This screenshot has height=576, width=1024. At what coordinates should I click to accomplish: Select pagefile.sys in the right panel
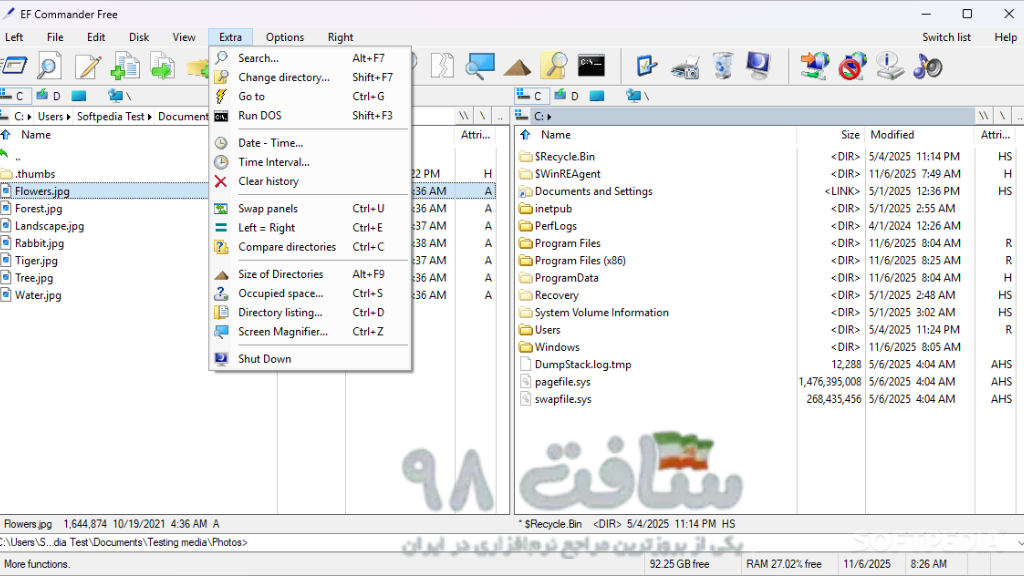pos(562,382)
